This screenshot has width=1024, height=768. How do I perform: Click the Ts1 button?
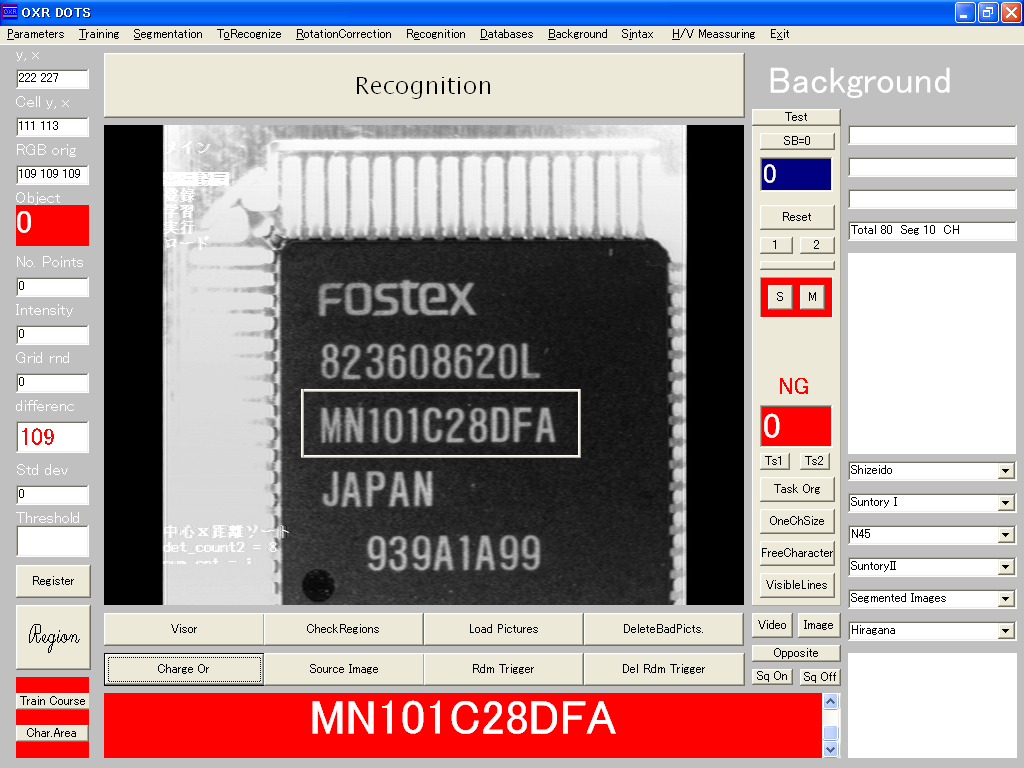[x=774, y=461]
